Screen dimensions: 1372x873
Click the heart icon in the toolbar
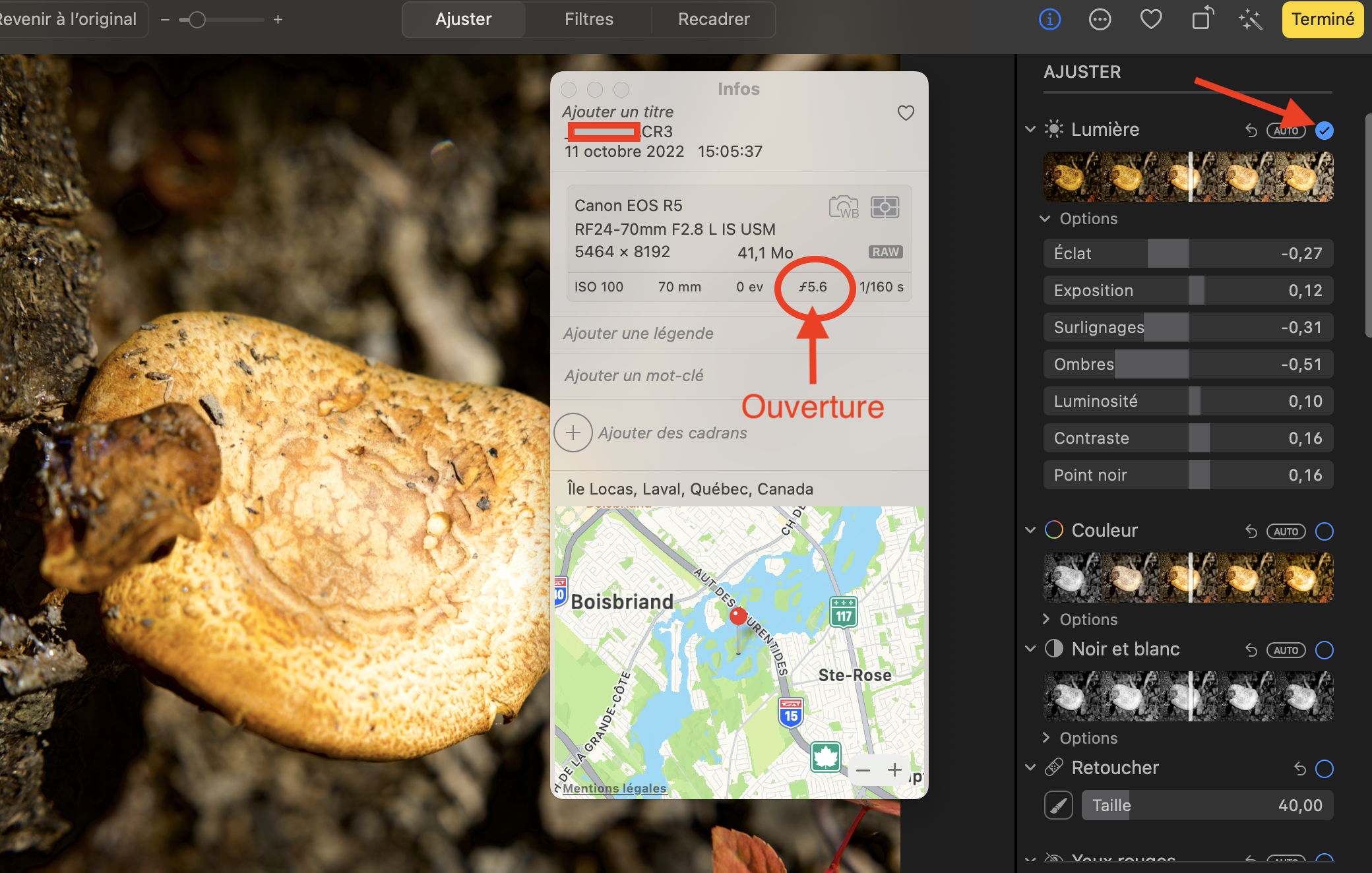1150,19
